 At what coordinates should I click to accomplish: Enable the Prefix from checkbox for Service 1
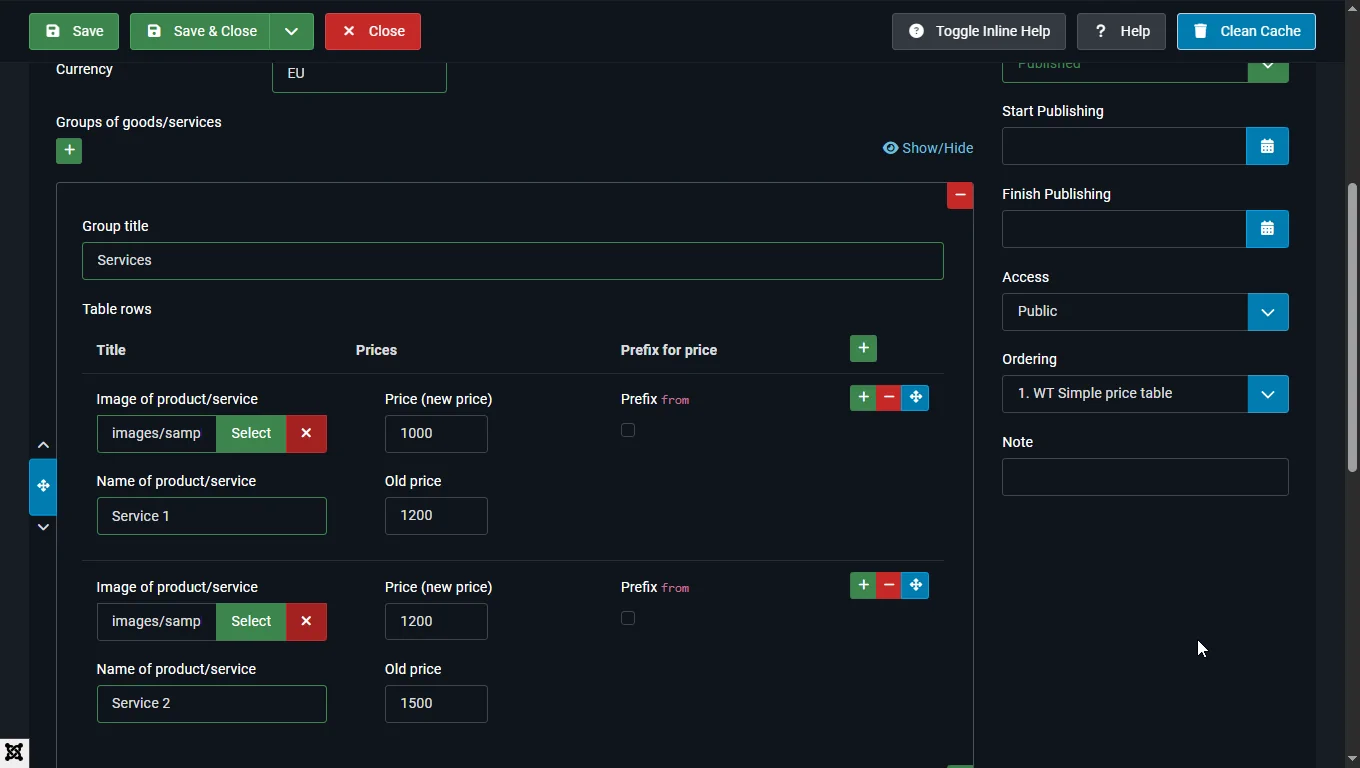click(x=628, y=430)
